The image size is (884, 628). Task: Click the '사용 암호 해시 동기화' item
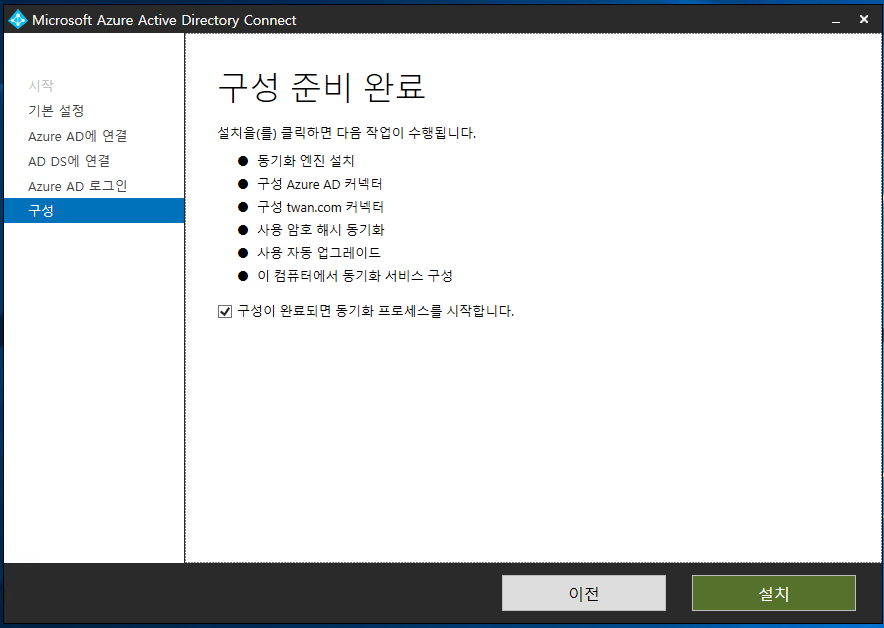[321, 229]
